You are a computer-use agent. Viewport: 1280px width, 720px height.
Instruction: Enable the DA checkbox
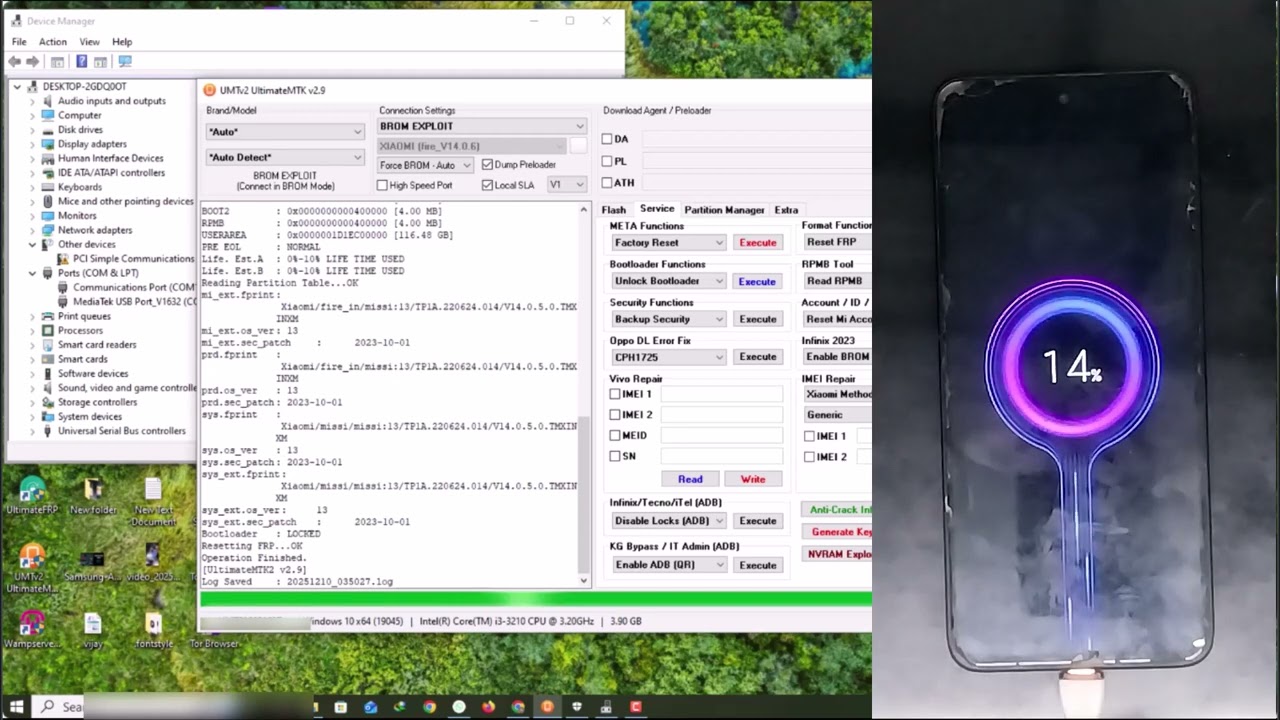click(607, 139)
